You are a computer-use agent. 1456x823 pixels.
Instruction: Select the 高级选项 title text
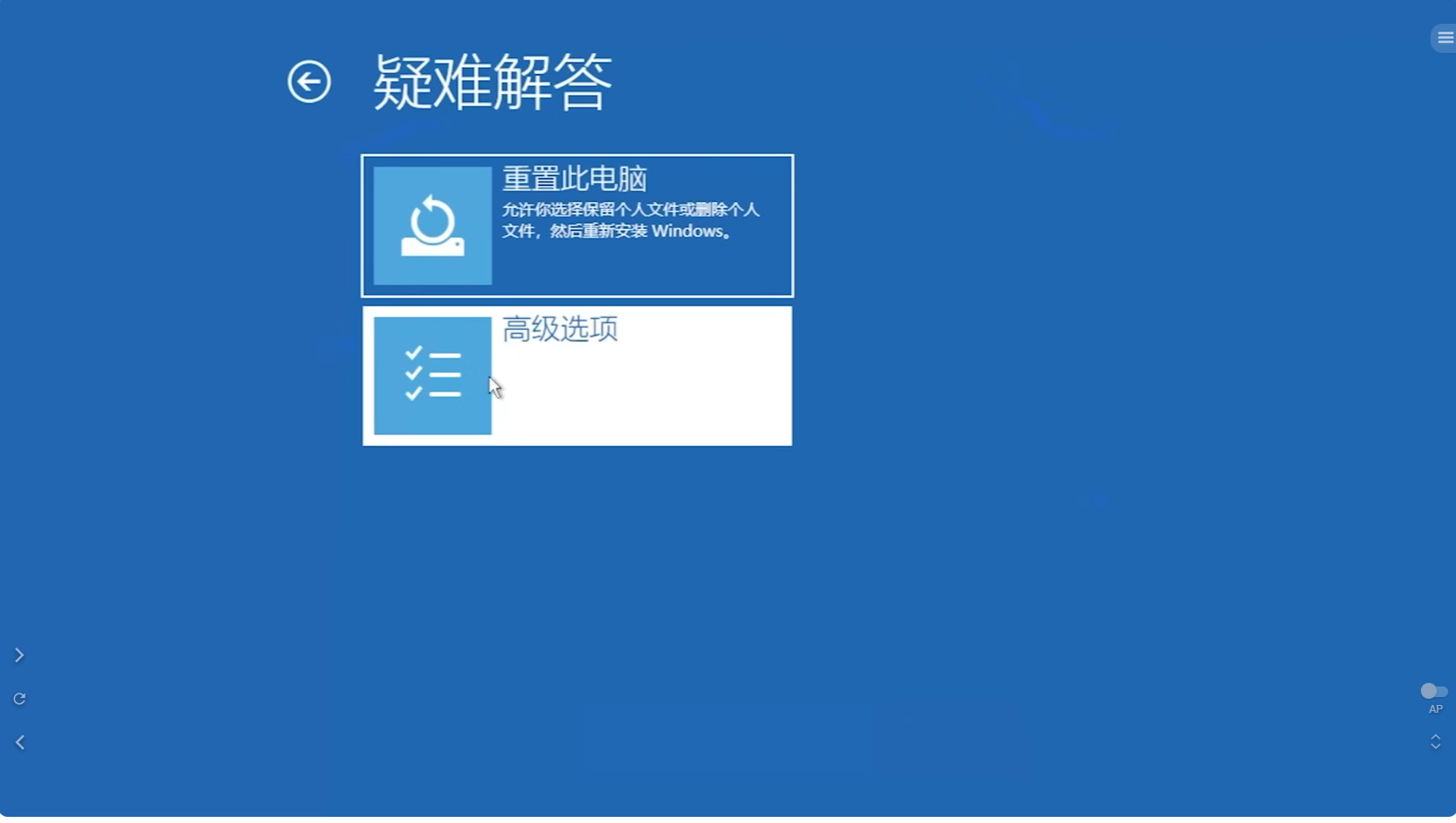coord(560,329)
